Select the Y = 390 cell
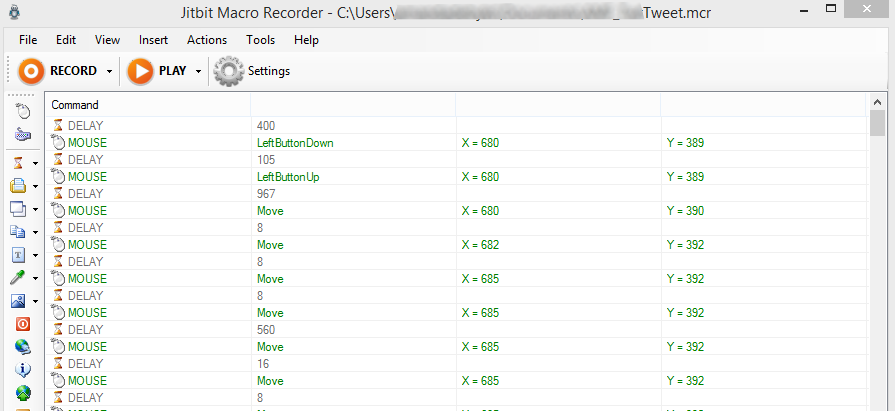Viewport: 895px width, 411px height. [685, 211]
